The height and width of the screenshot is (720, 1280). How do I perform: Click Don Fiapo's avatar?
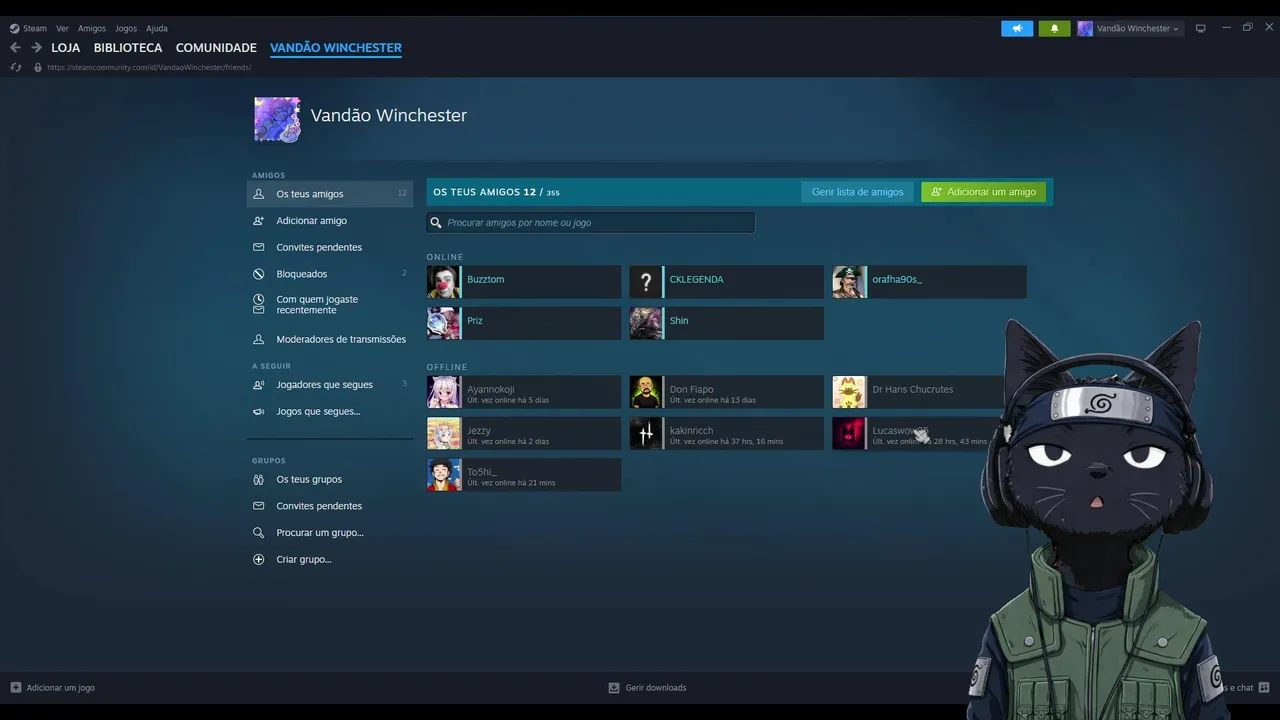click(x=646, y=392)
